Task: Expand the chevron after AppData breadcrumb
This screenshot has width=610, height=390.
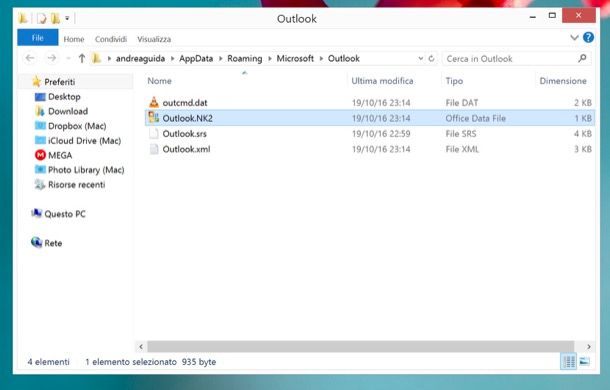Action: point(221,59)
